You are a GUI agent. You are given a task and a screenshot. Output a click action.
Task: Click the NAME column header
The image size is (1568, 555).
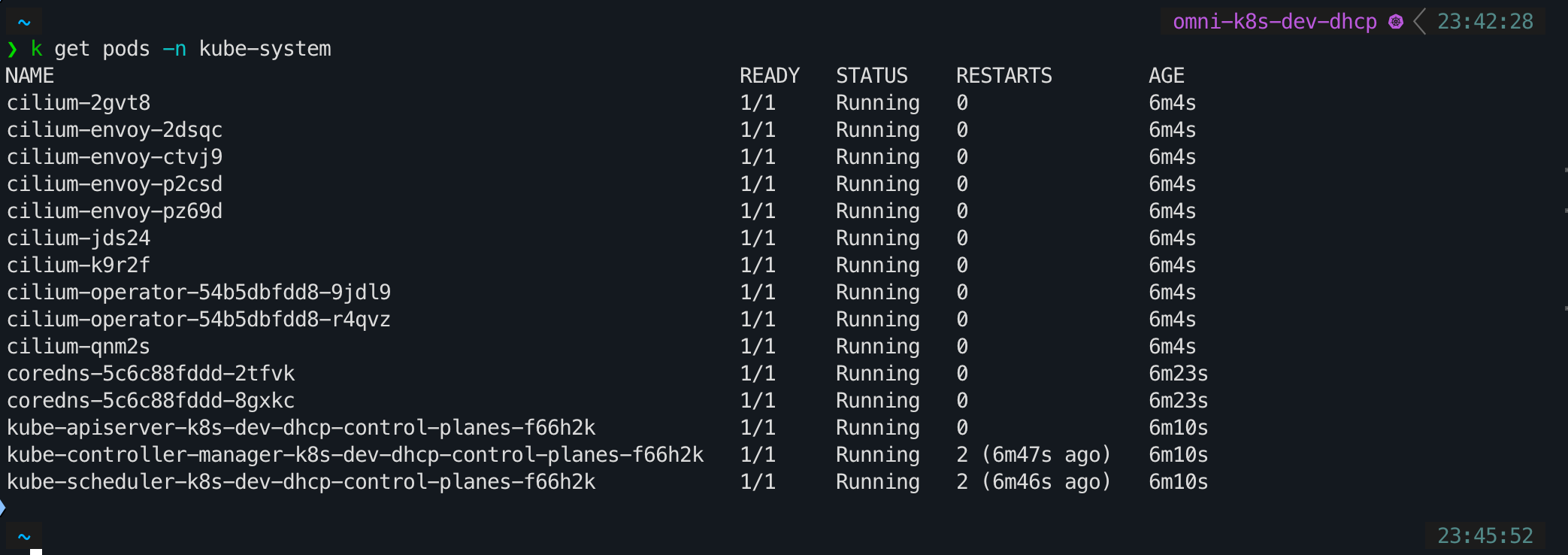pos(30,76)
